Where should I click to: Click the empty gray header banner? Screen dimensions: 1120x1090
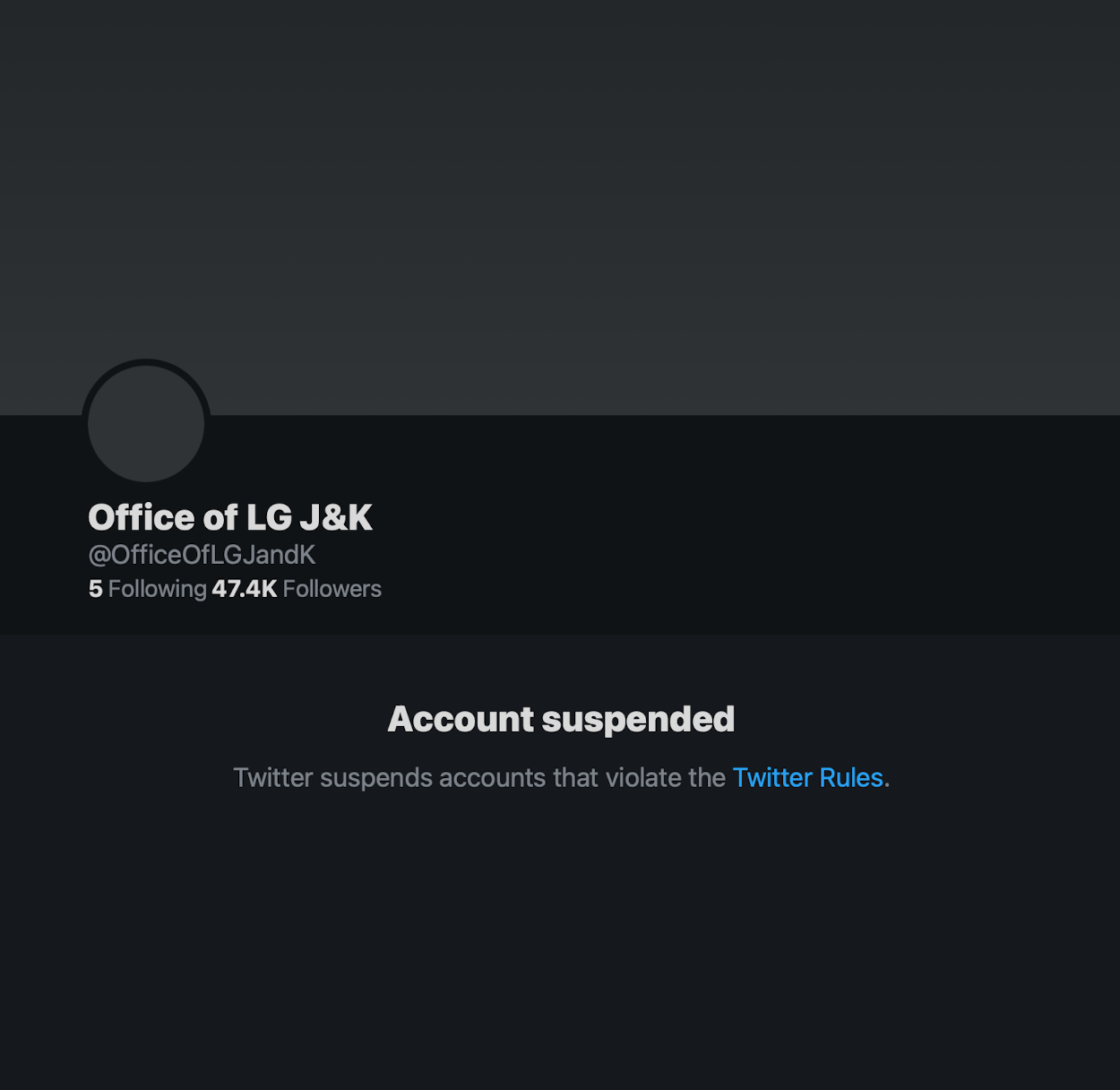[560, 207]
